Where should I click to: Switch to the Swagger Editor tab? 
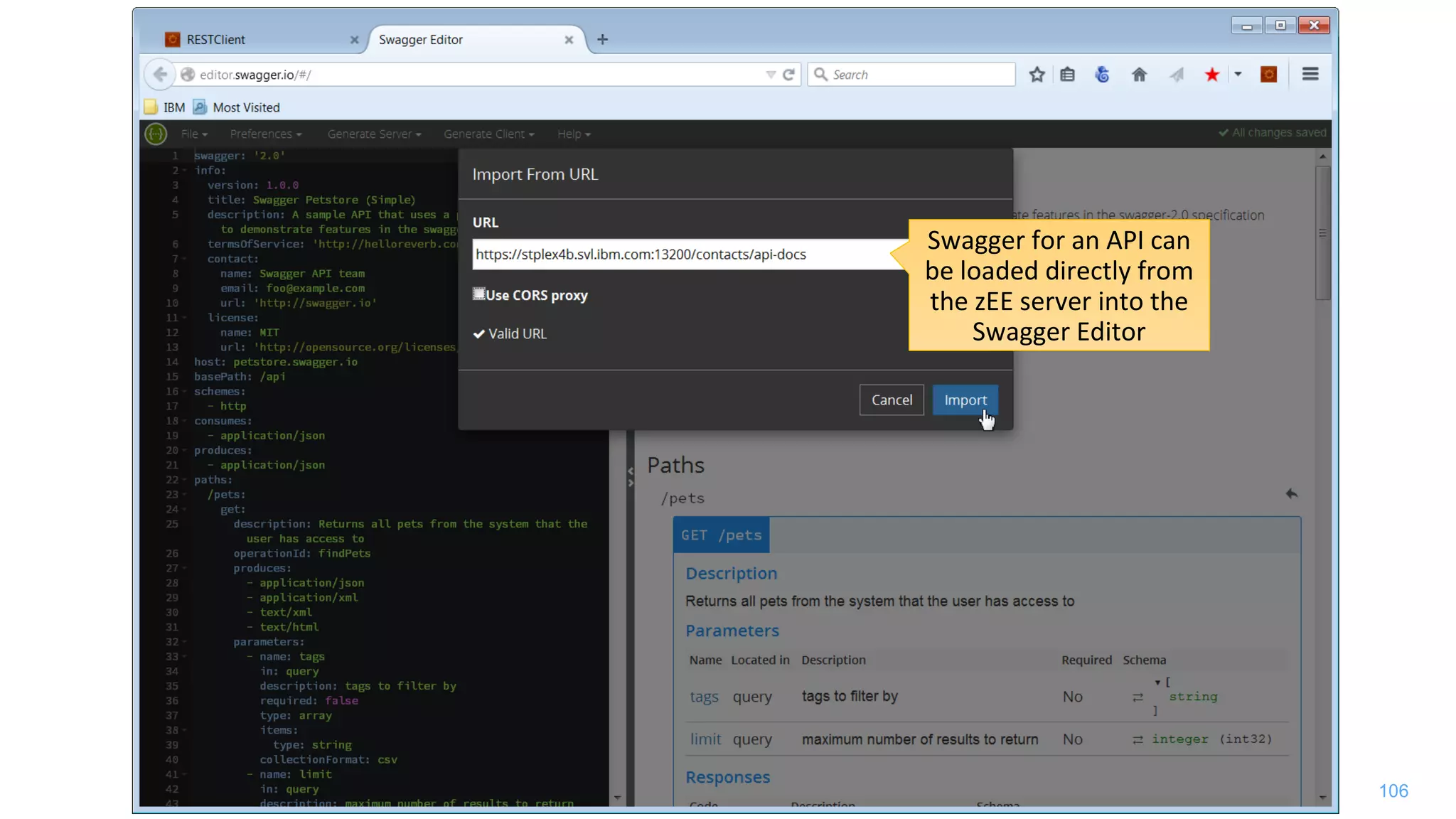coord(476,40)
